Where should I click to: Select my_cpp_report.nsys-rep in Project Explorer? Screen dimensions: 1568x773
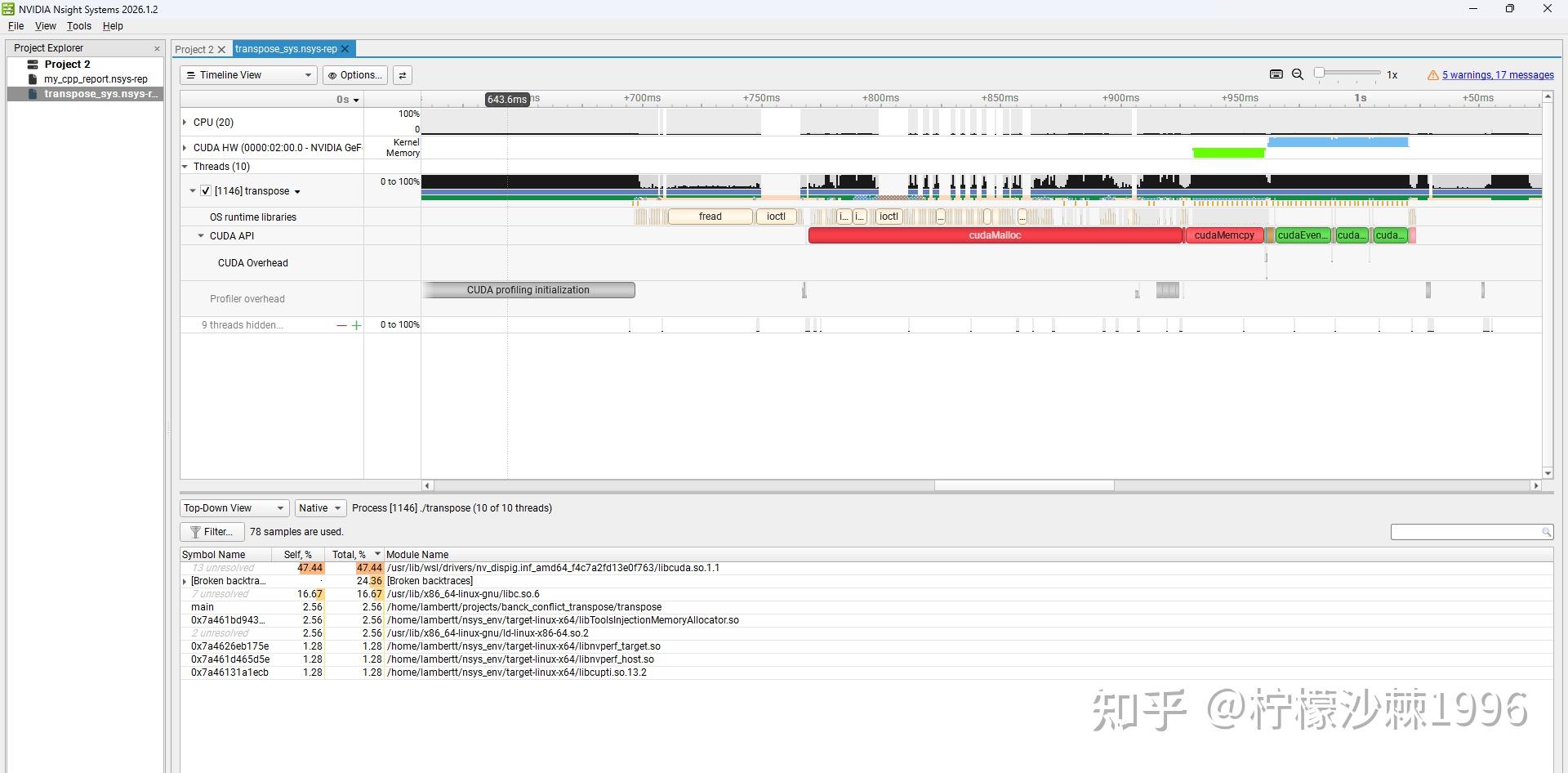[96, 79]
